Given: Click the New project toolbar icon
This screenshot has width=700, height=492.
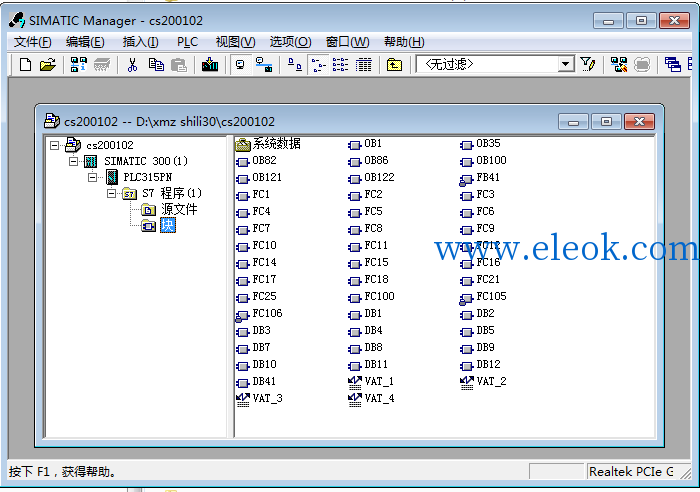Looking at the screenshot, I should [25, 65].
